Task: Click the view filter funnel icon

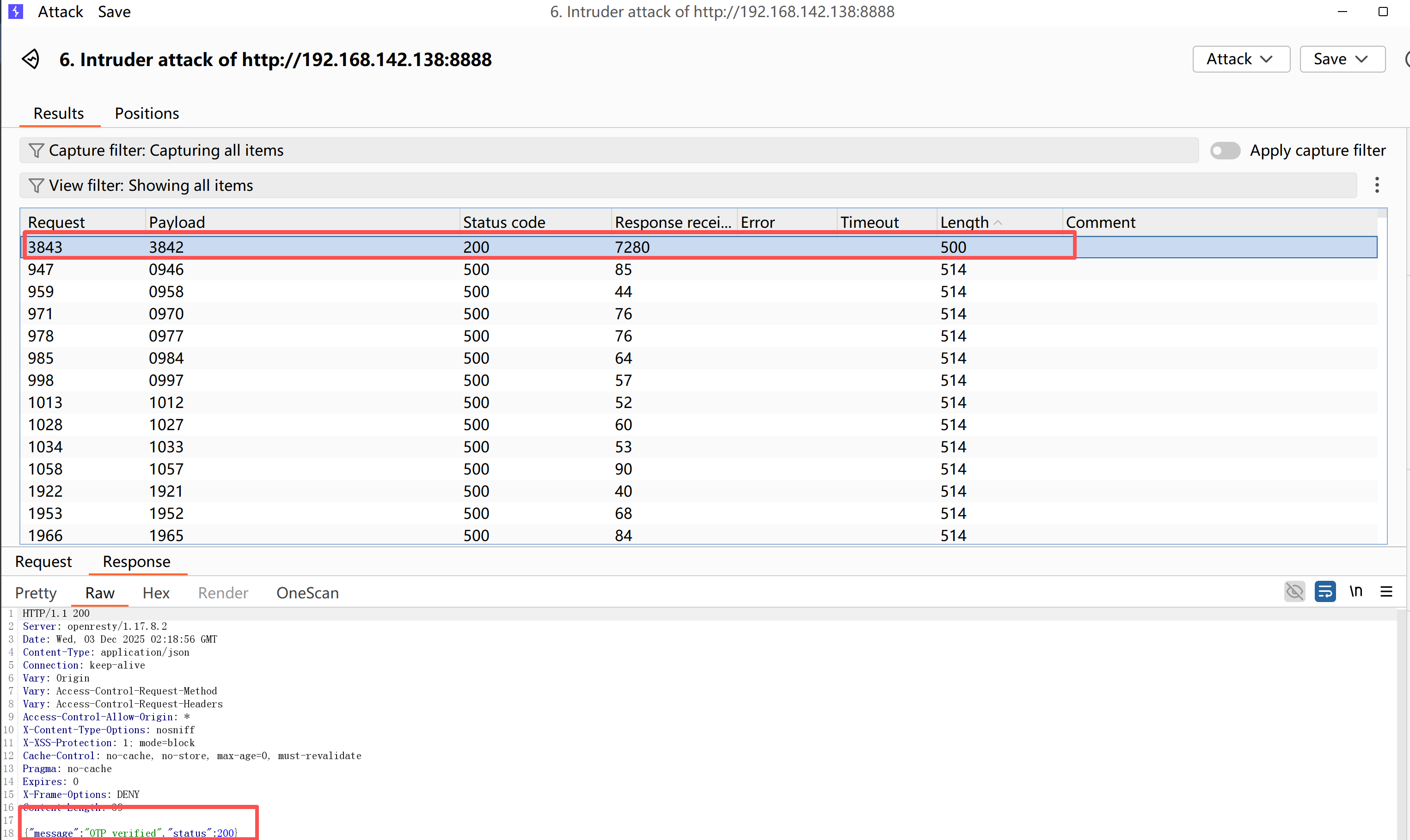Action: [36, 186]
